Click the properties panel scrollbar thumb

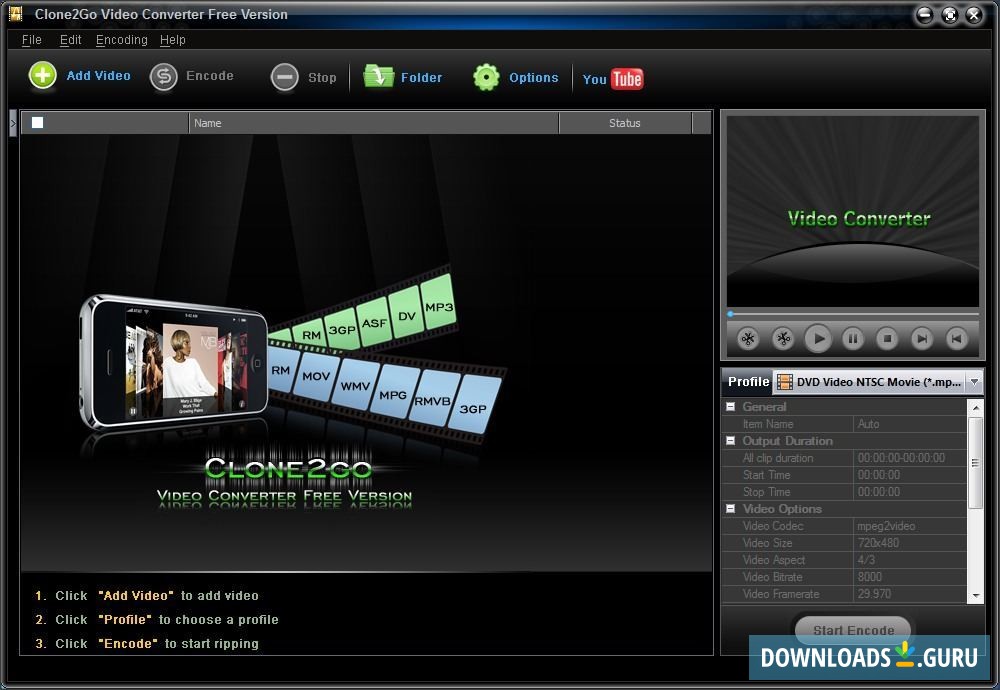tap(975, 464)
